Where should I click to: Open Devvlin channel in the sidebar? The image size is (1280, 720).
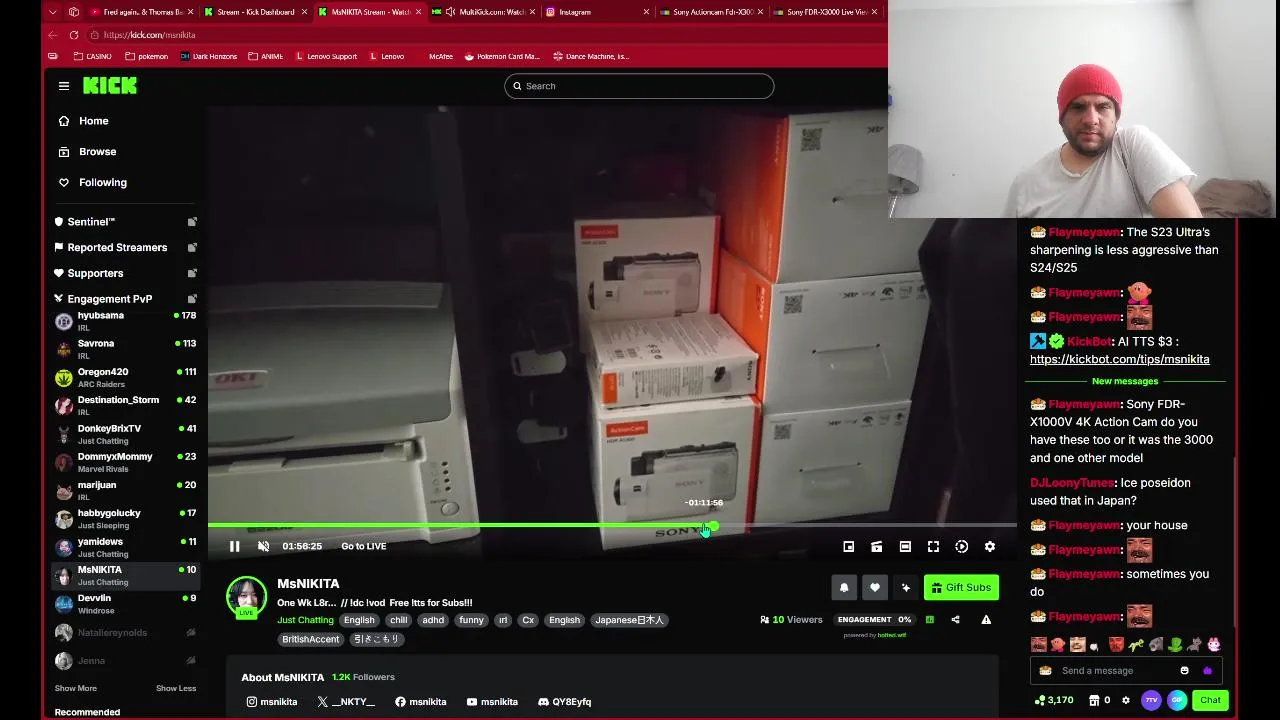[125, 603]
